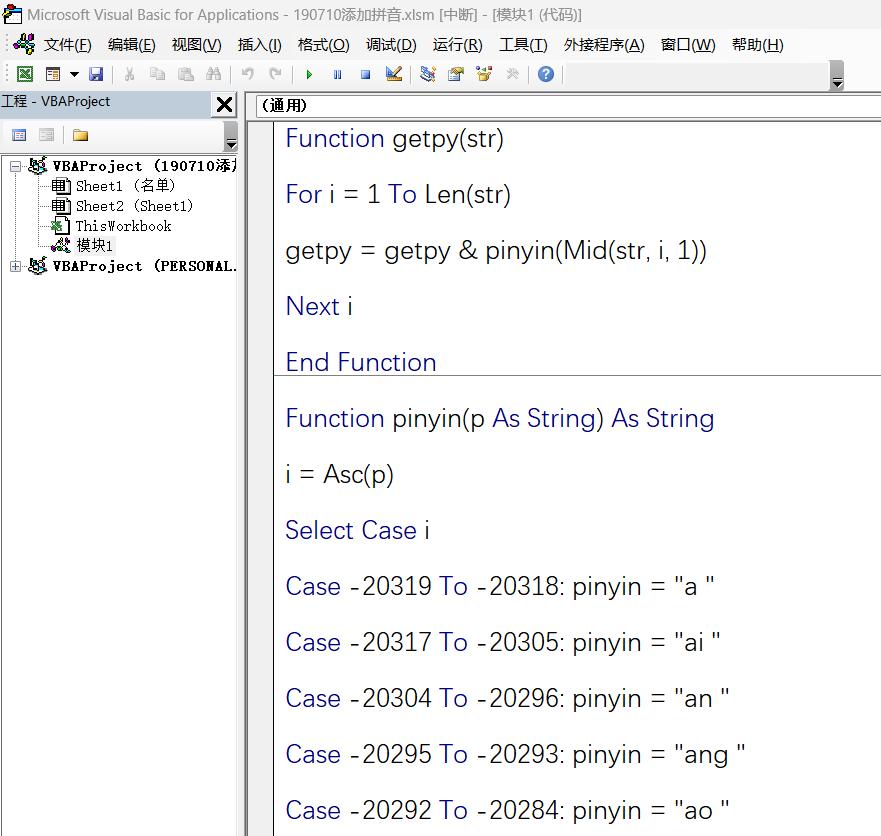Click the Save icon on the toolbar
Viewport: 881px width, 836px height.
click(x=94, y=74)
